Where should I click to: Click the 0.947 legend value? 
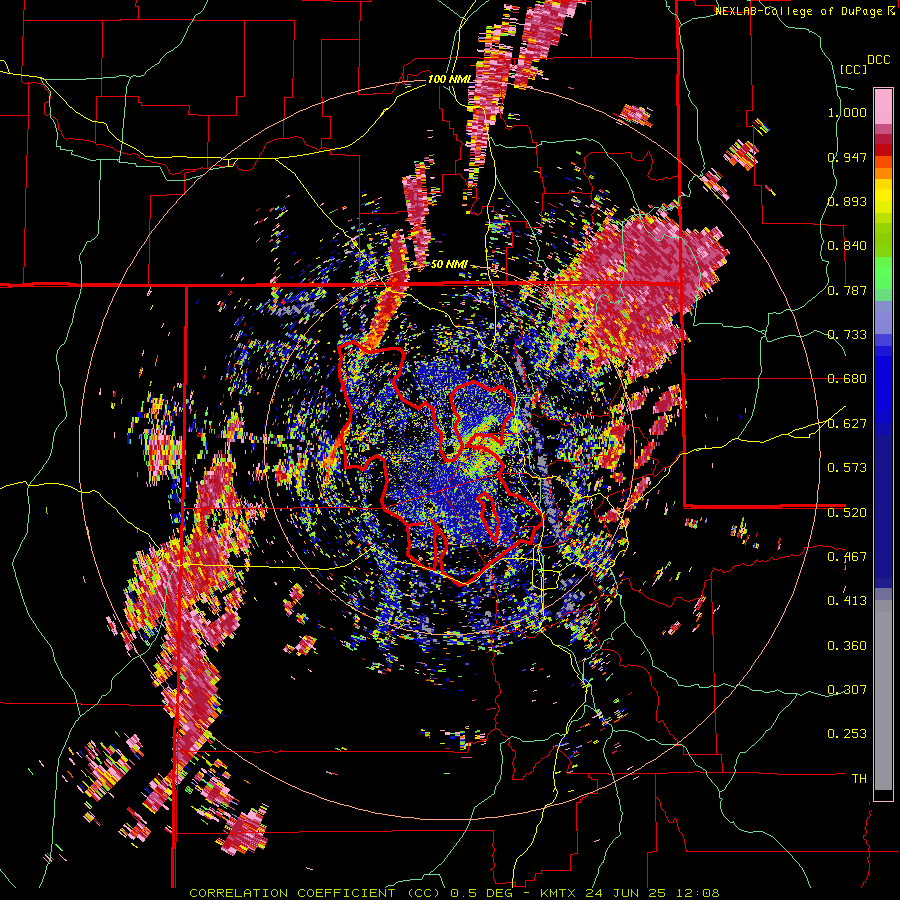click(847, 157)
